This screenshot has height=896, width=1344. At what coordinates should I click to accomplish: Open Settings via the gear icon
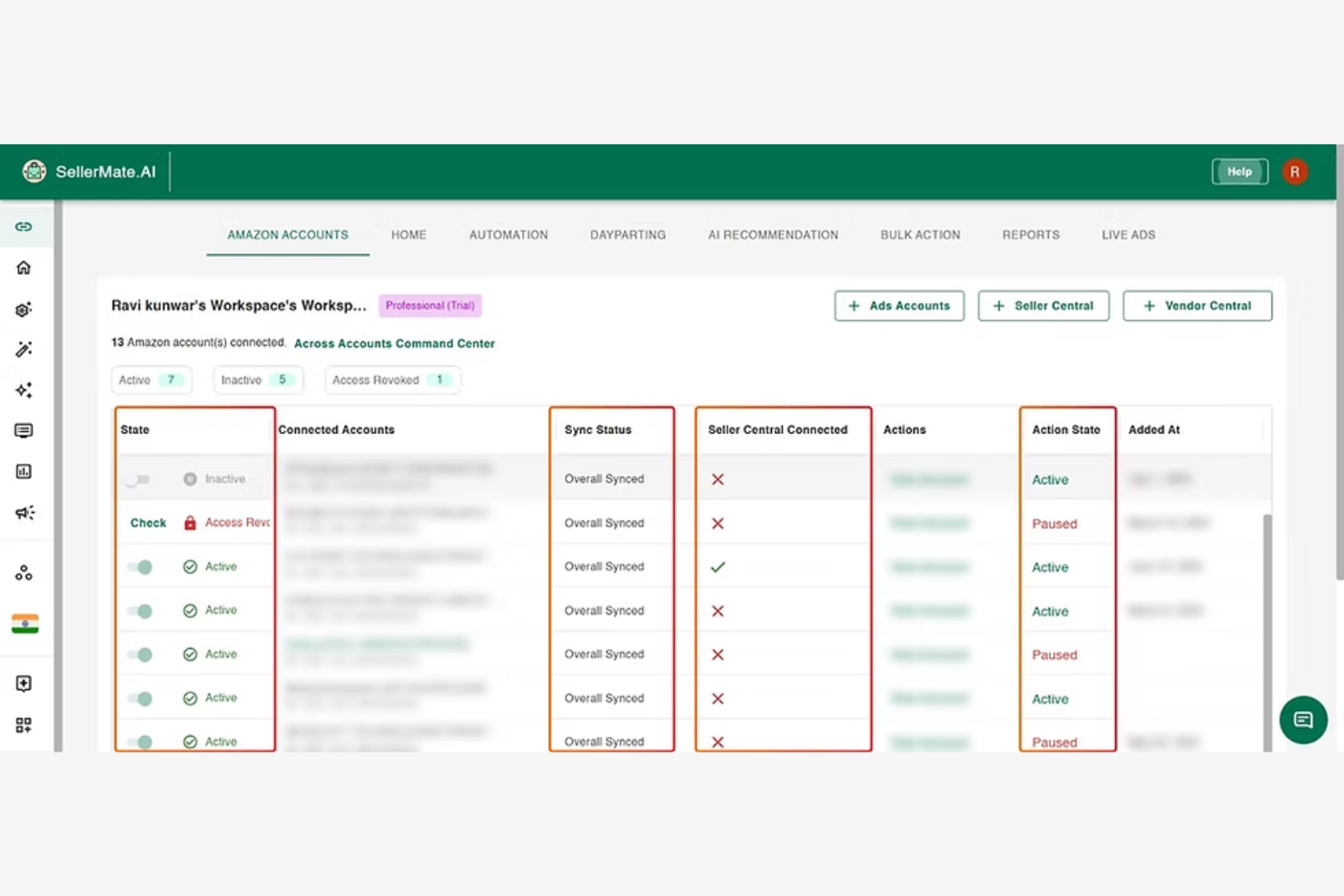tap(24, 309)
